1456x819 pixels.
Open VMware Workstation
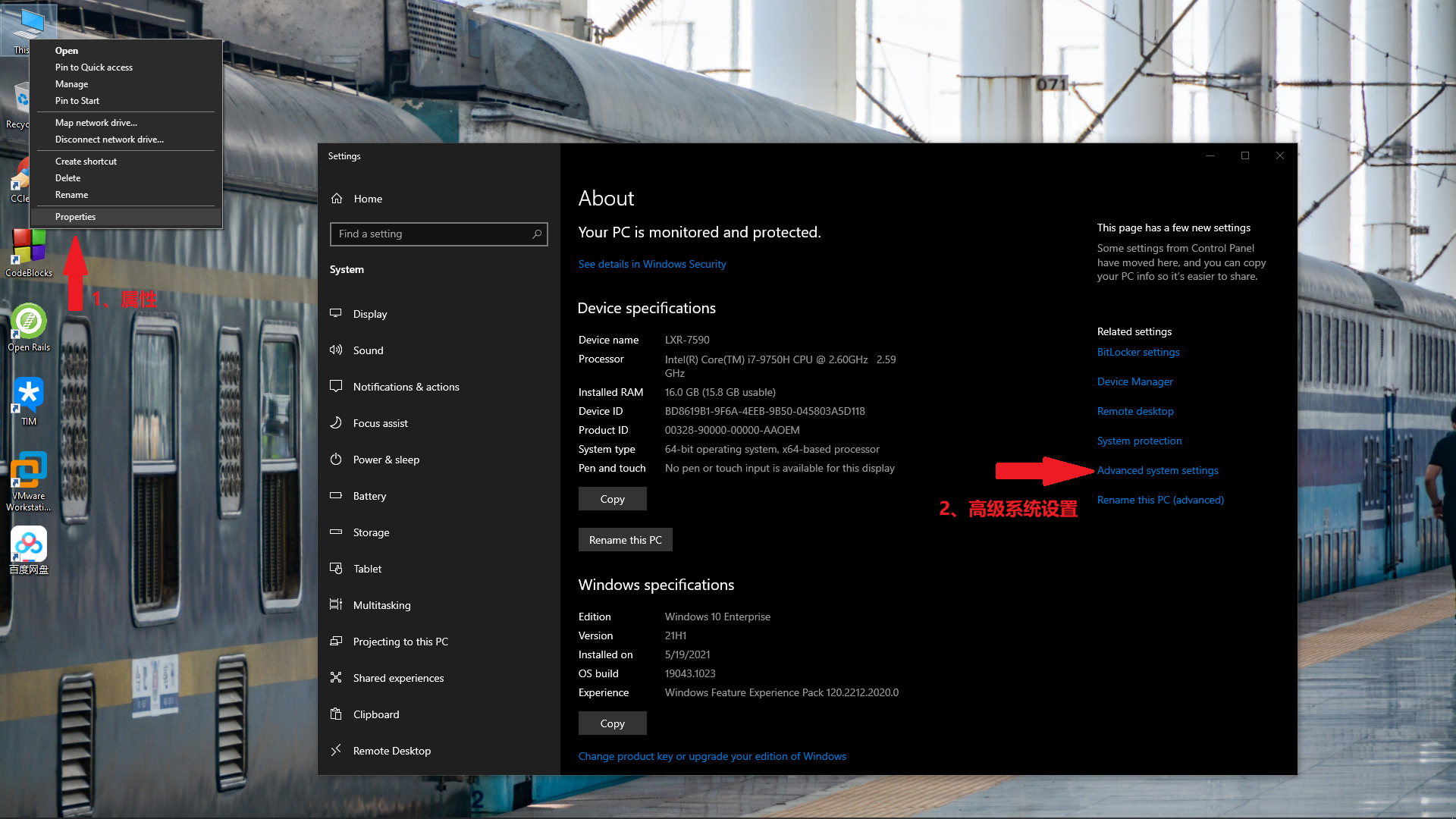coord(28,470)
